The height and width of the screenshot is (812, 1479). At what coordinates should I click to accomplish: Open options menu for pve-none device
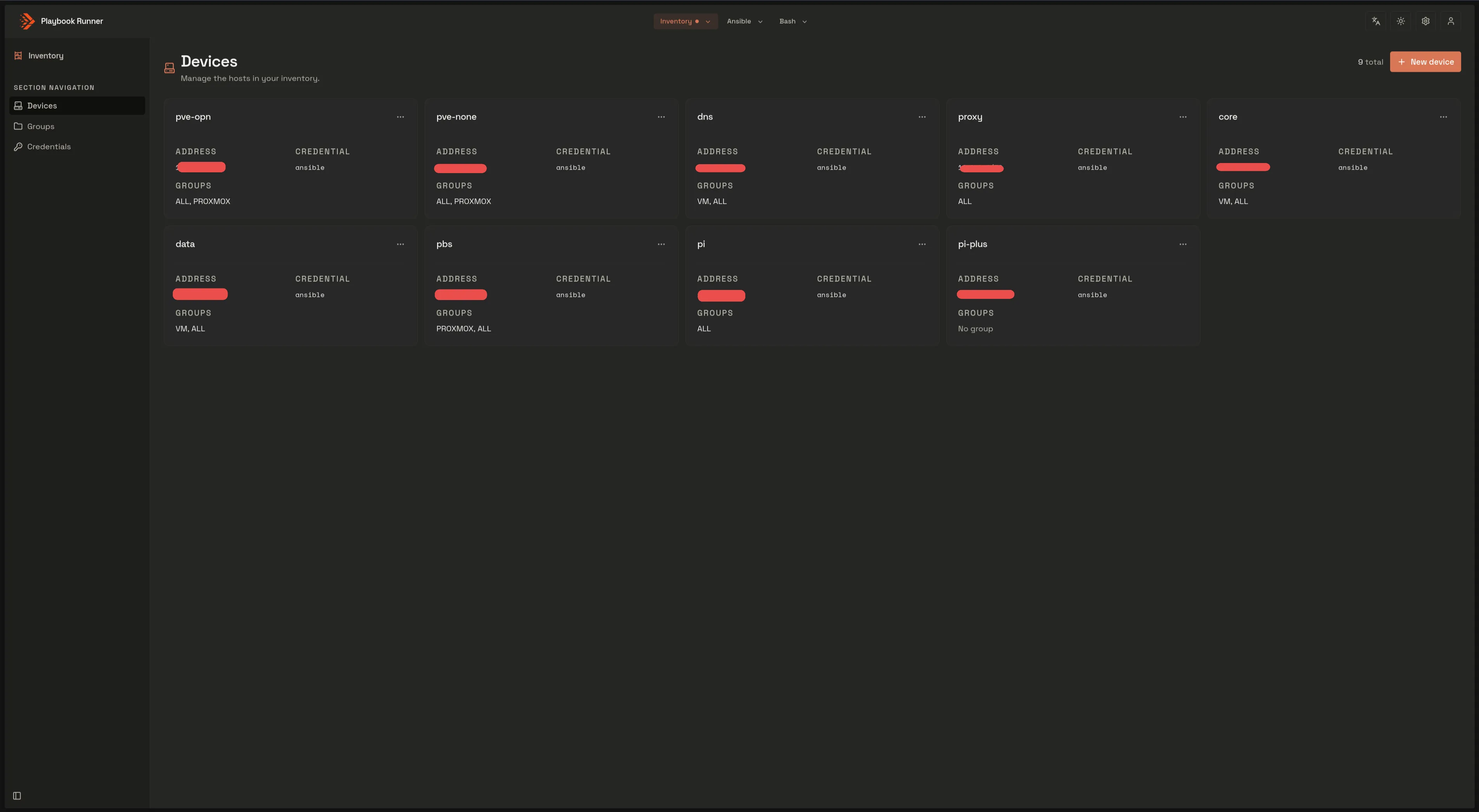pyautogui.click(x=661, y=117)
